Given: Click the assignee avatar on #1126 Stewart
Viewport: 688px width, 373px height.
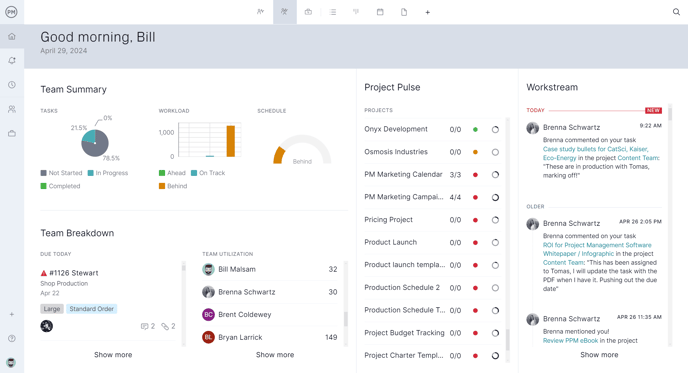Looking at the screenshot, I should pyautogui.click(x=47, y=326).
